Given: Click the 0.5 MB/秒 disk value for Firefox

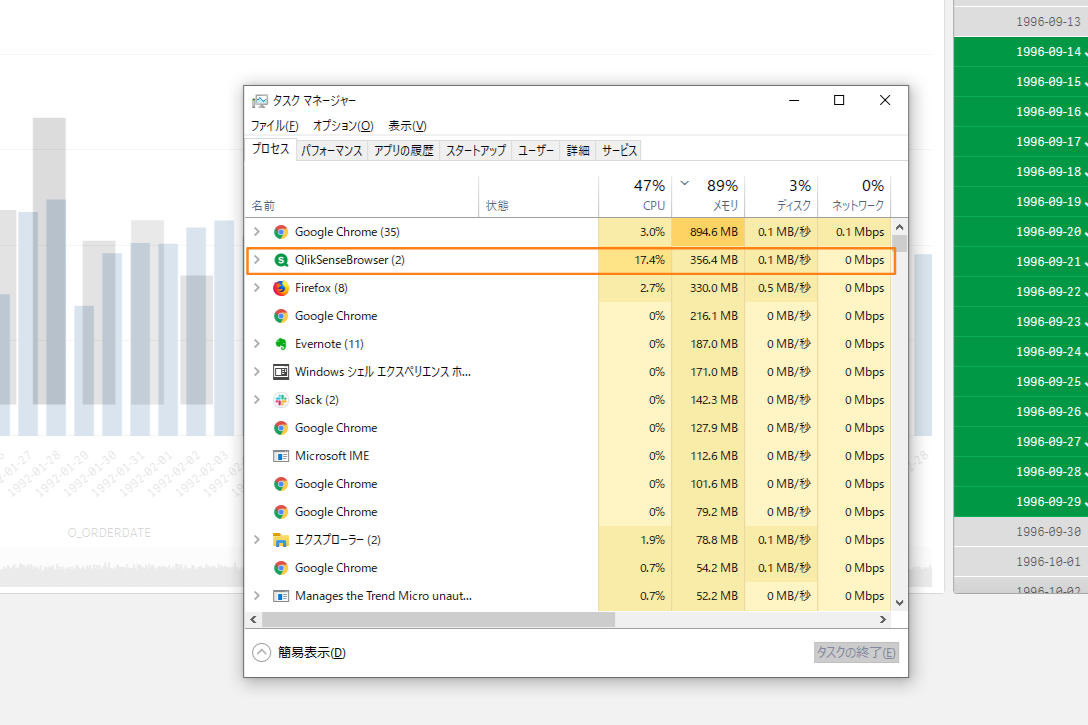Looking at the screenshot, I should pyautogui.click(x=784, y=288).
